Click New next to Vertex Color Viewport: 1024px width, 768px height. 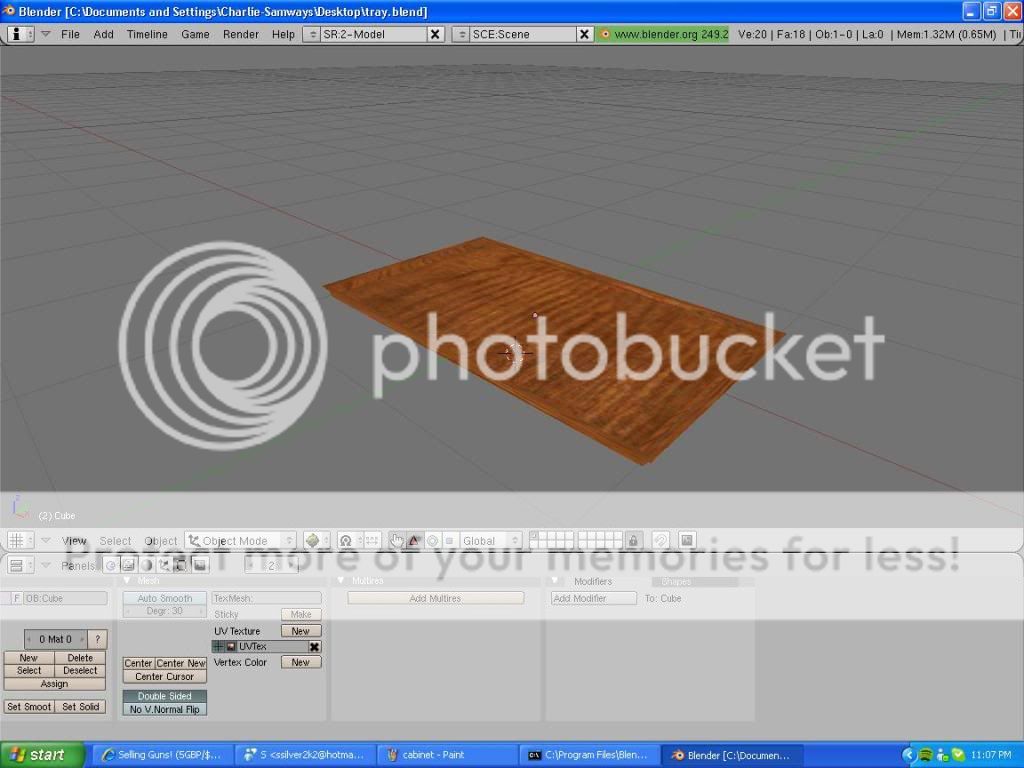click(300, 662)
